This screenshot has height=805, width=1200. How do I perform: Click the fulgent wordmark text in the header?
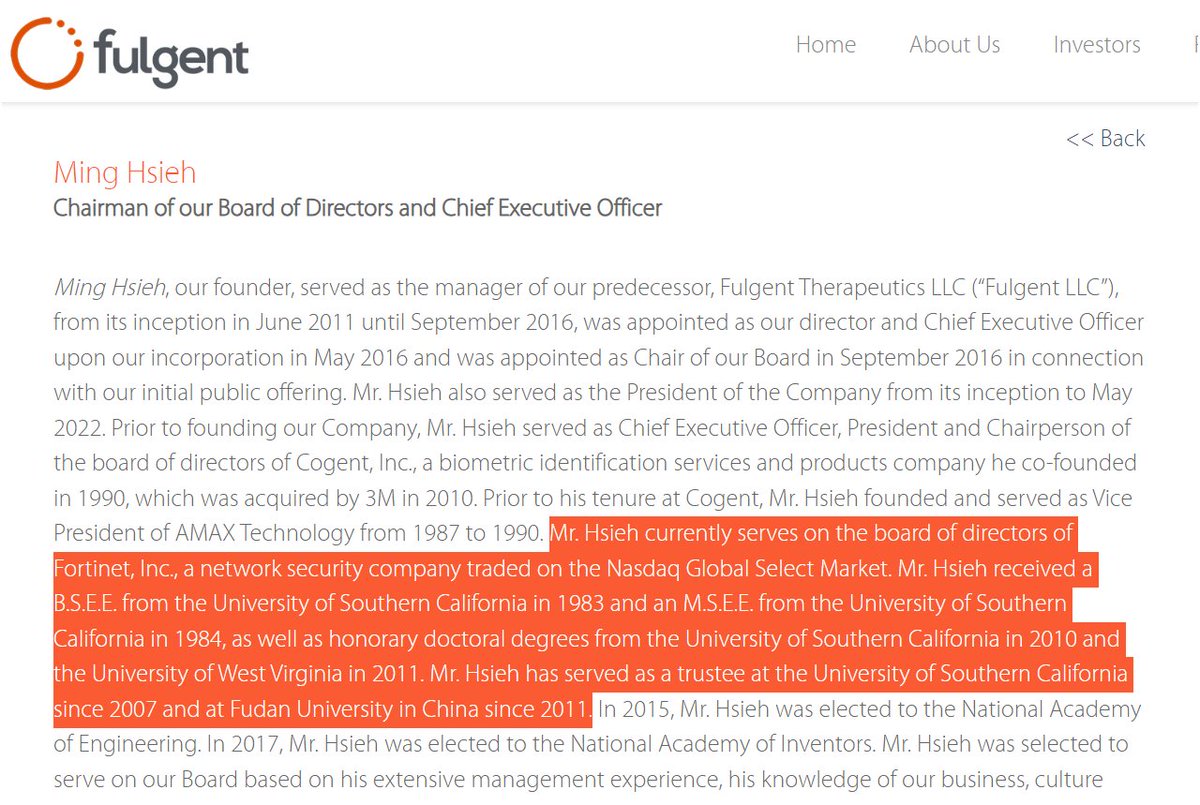(172, 51)
